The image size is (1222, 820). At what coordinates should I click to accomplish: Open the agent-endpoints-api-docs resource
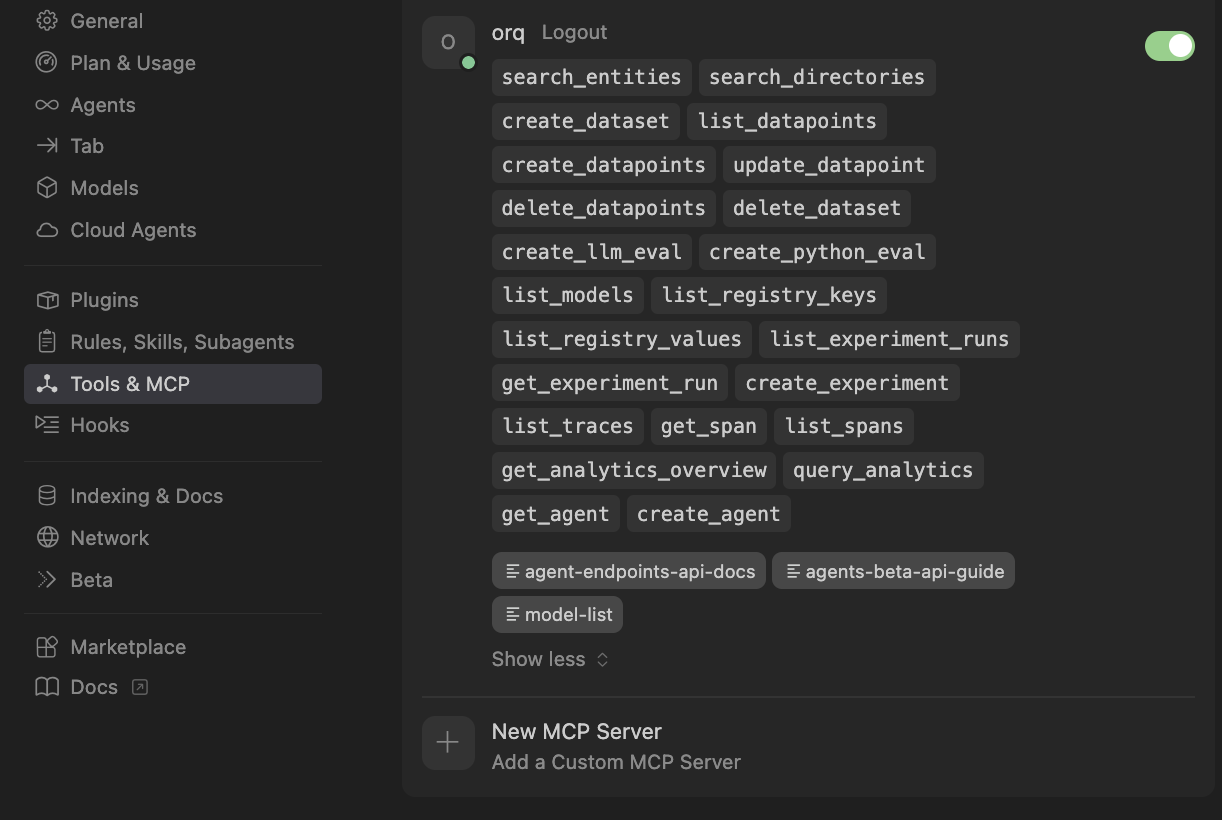coord(628,571)
